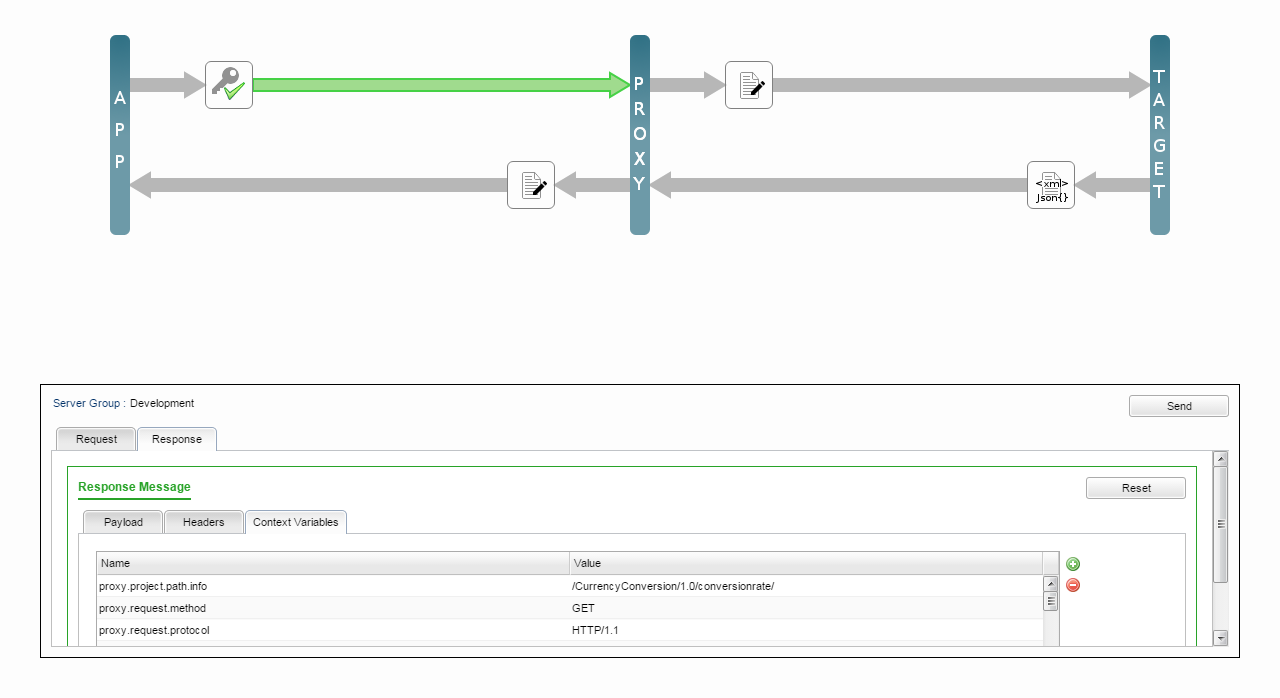
Task: Click the Verify API Key policy icon
Action: 229,85
